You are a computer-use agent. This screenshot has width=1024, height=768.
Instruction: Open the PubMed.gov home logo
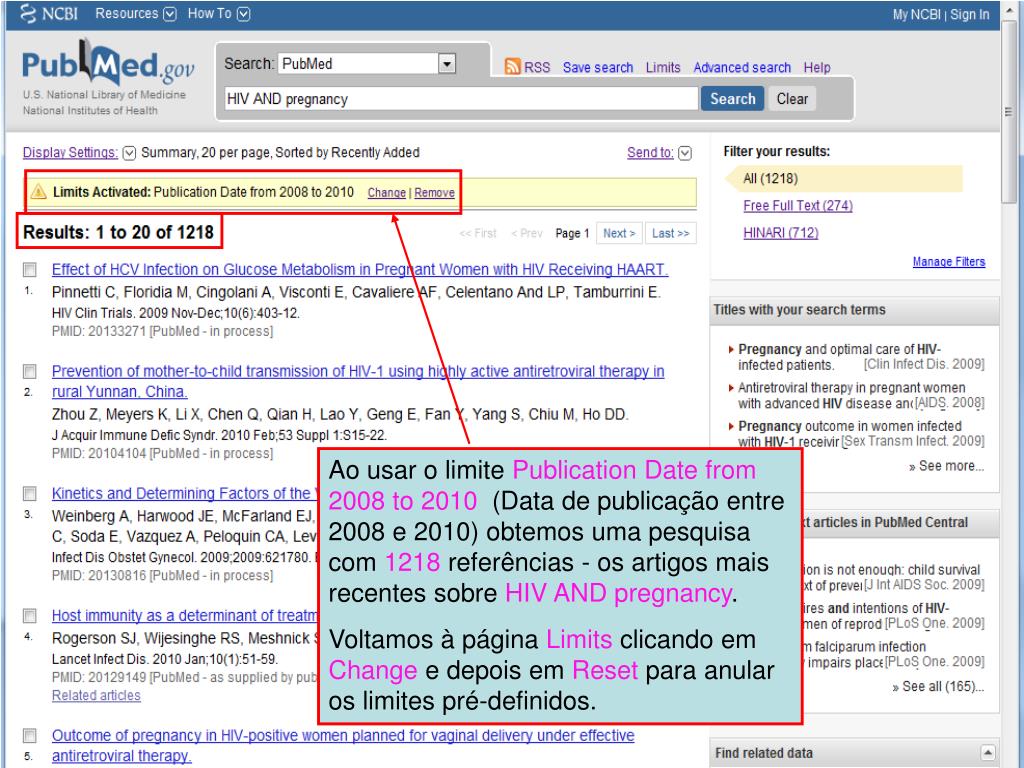point(108,64)
